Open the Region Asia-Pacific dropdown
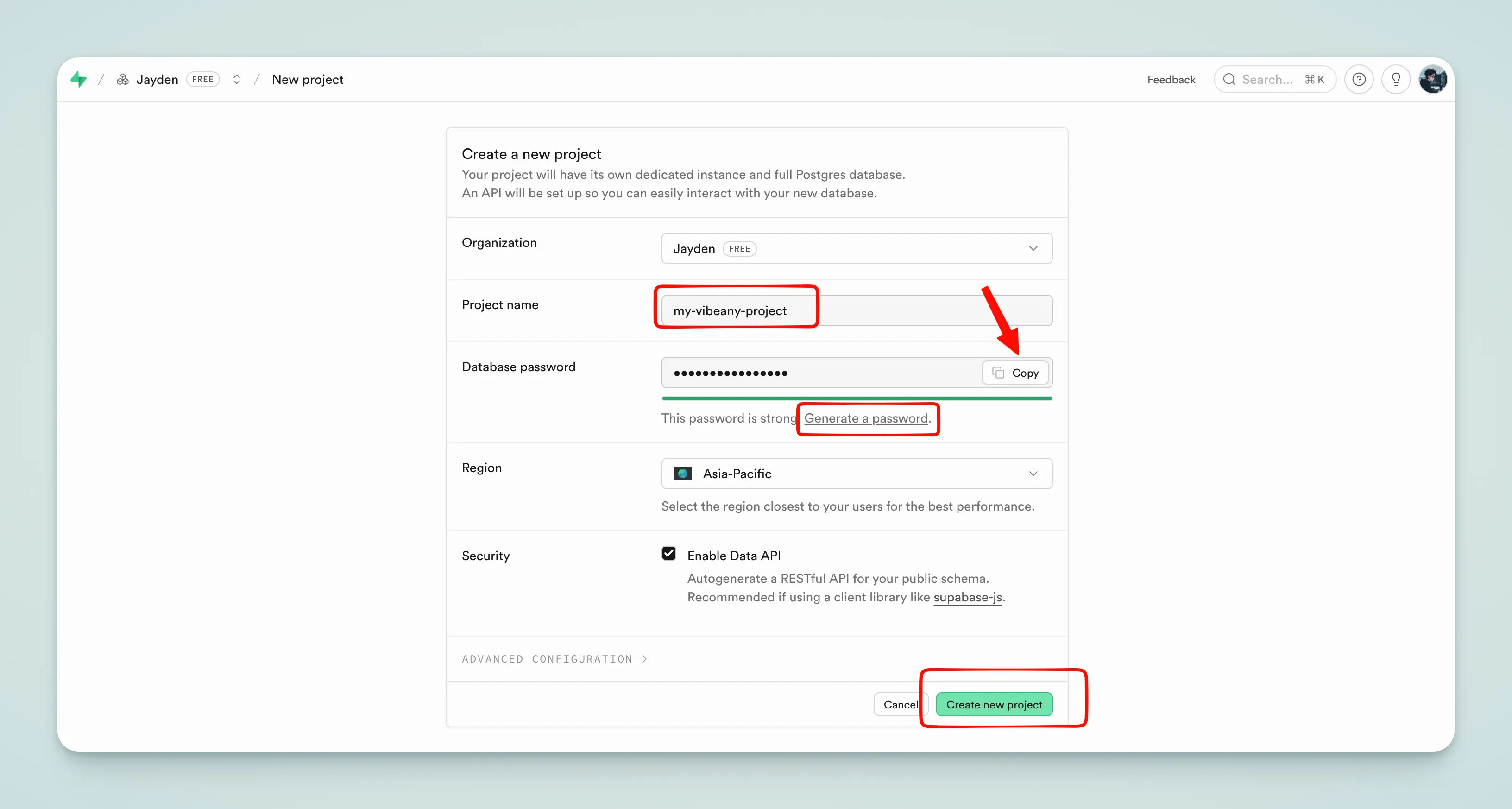 (x=857, y=474)
